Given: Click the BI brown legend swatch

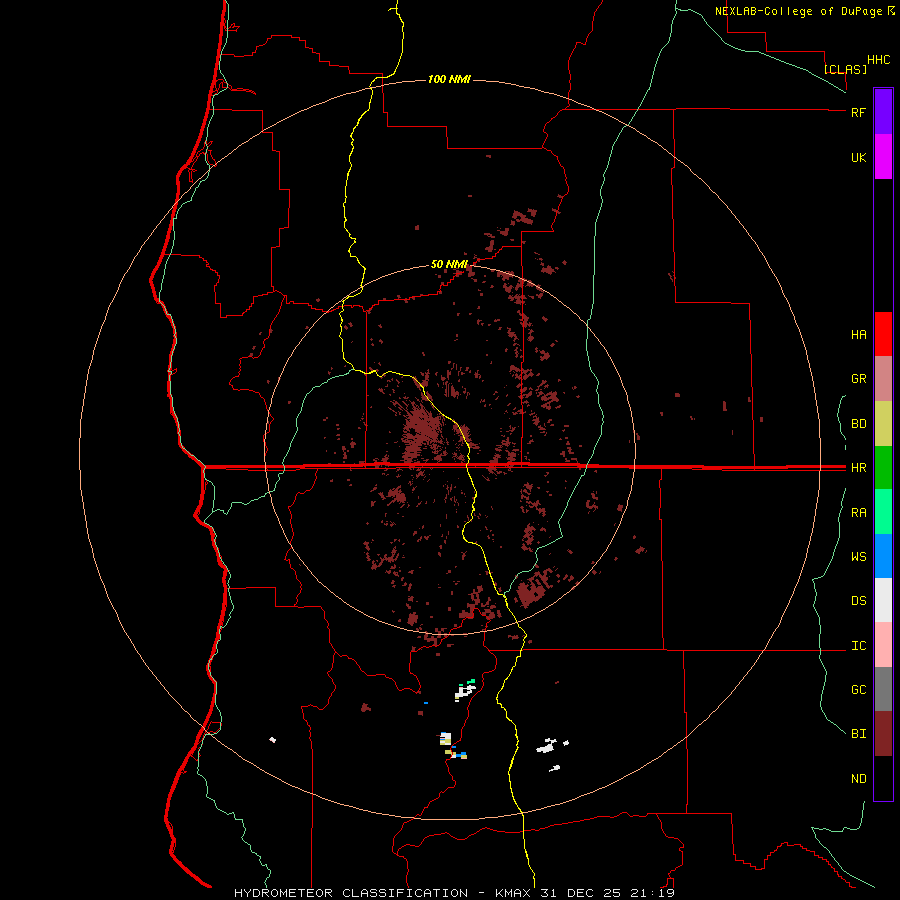Looking at the screenshot, I should coord(883,734).
